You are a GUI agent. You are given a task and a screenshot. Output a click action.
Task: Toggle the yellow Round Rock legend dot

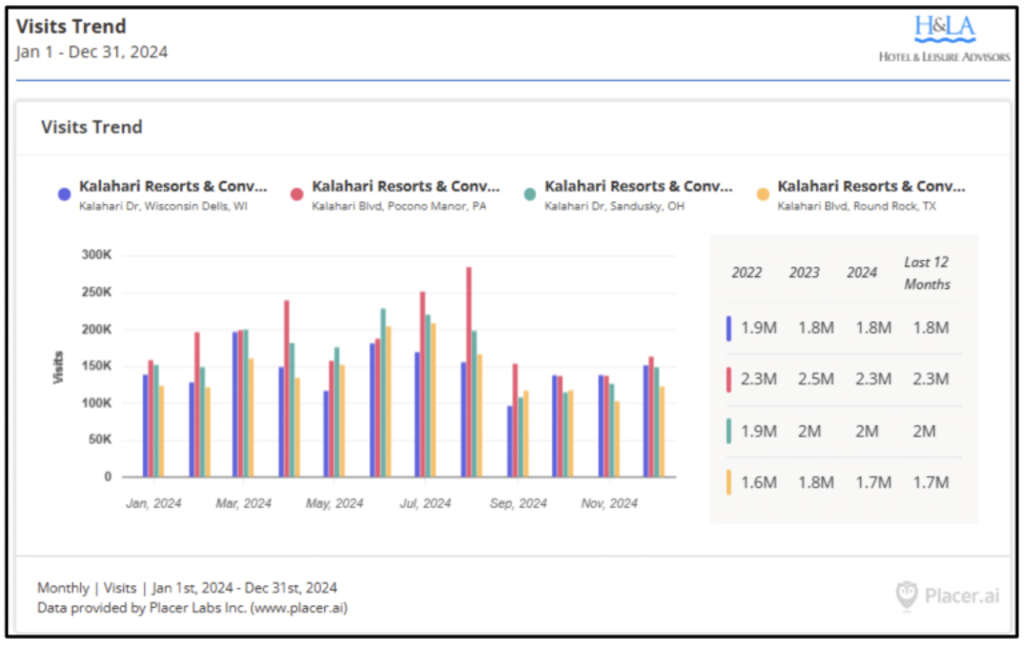pyautogui.click(x=762, y=194)
